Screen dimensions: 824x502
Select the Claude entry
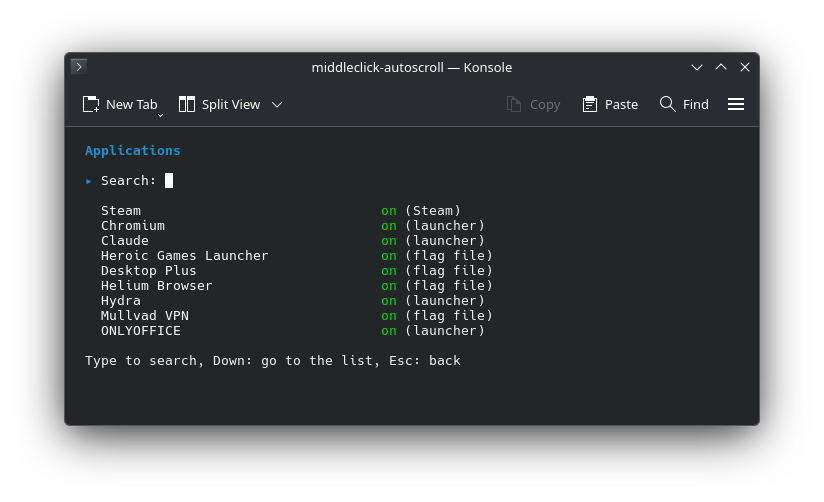pos(125,241)
